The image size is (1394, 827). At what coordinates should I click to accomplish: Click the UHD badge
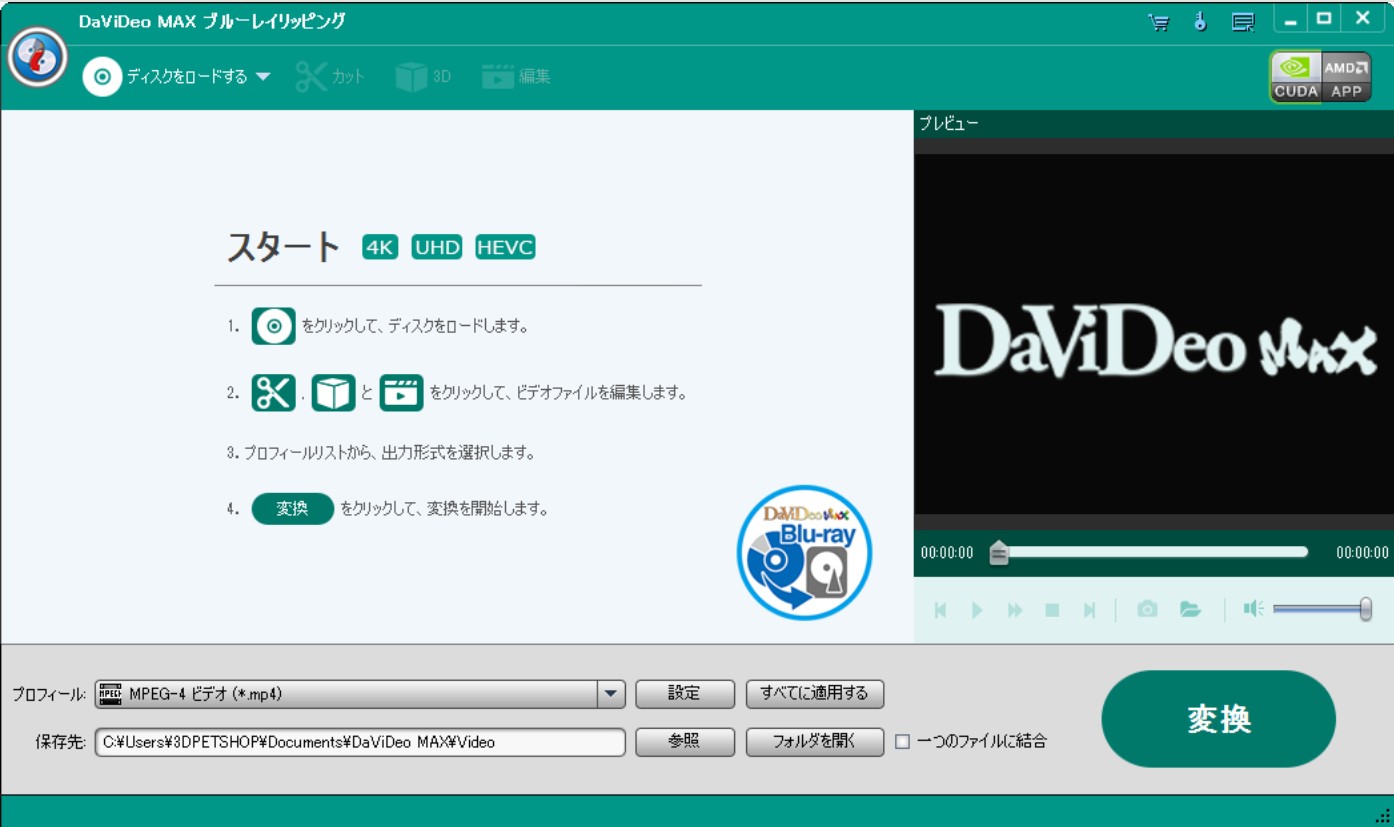[437, 247]
